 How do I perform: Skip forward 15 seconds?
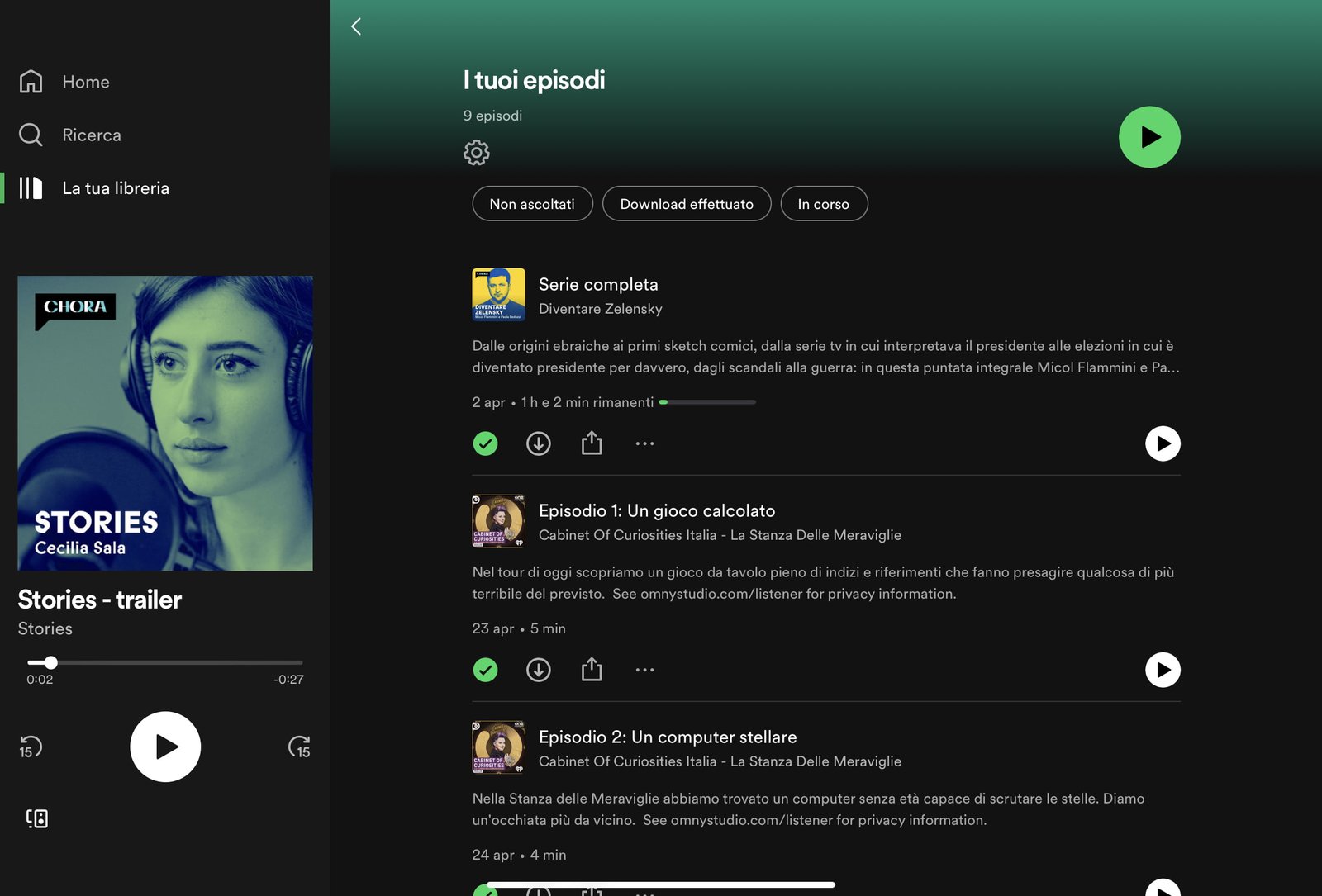299,747
